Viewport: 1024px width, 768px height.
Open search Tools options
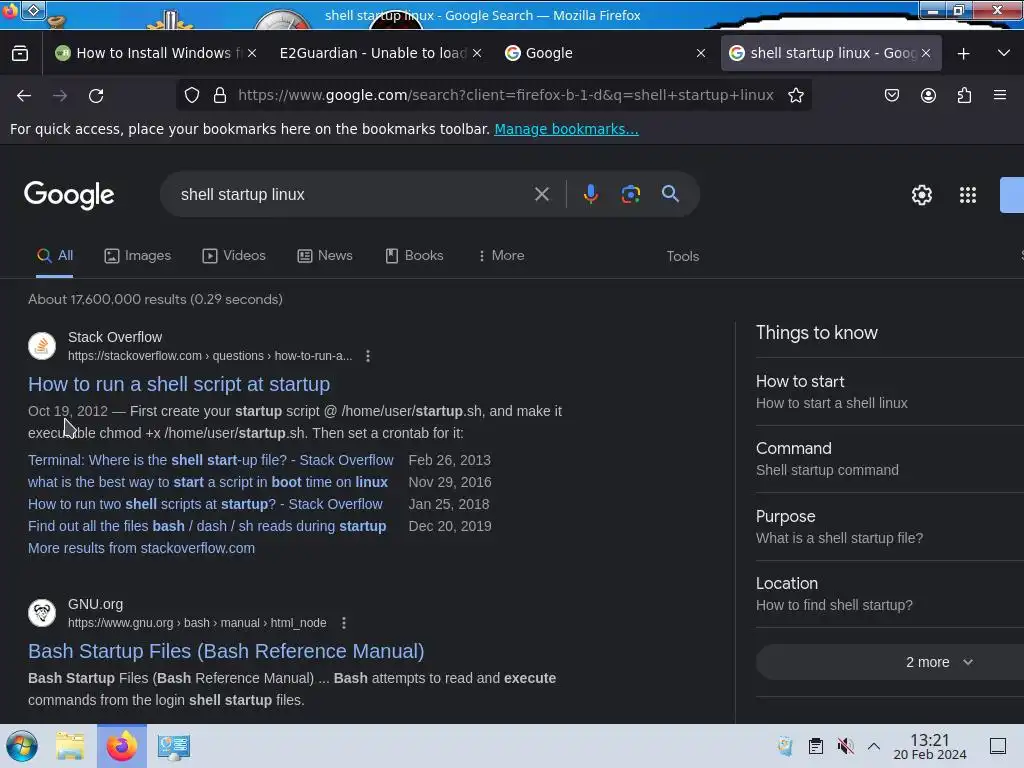tap(682, 256)
